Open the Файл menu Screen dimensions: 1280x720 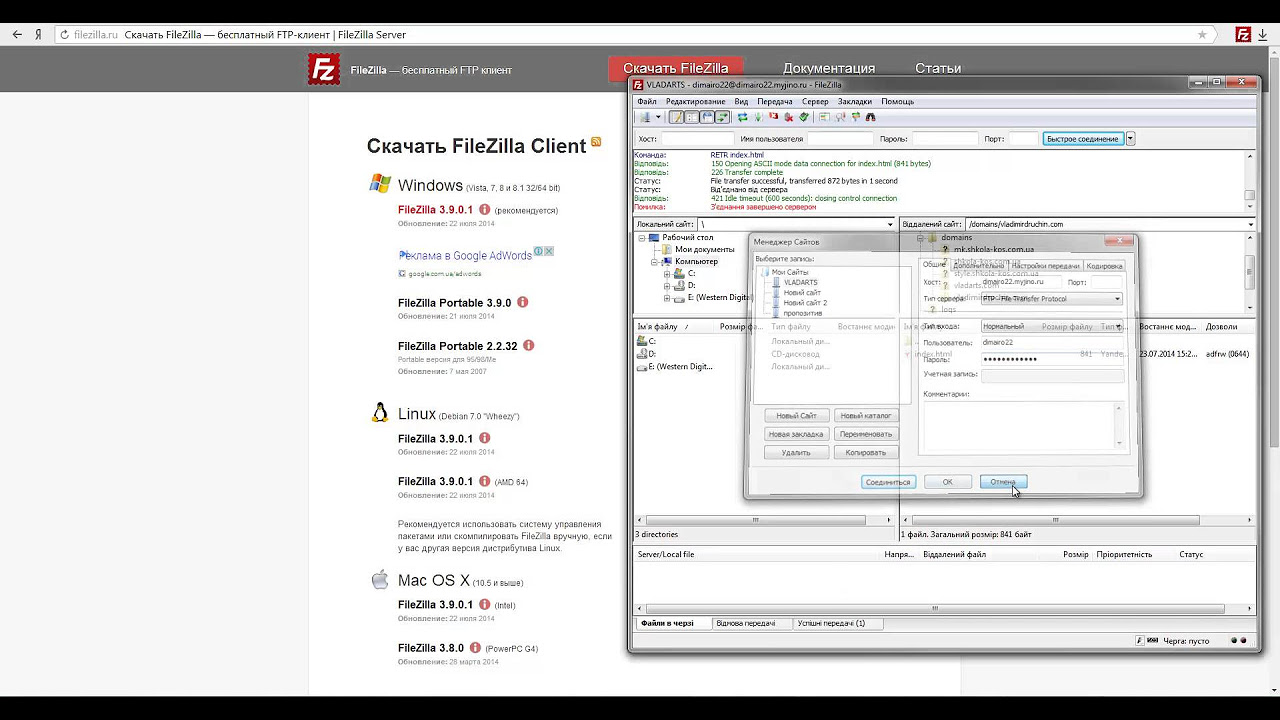coord(647,101)
